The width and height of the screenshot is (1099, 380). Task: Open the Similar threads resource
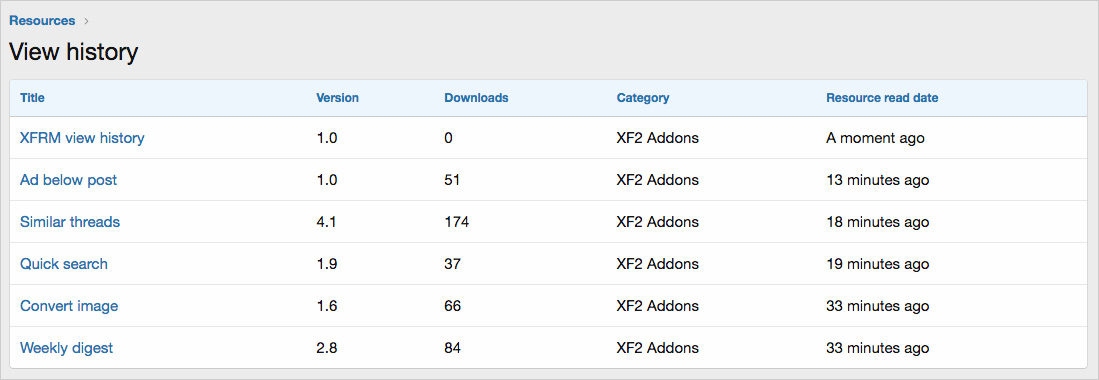pos(70,222)
